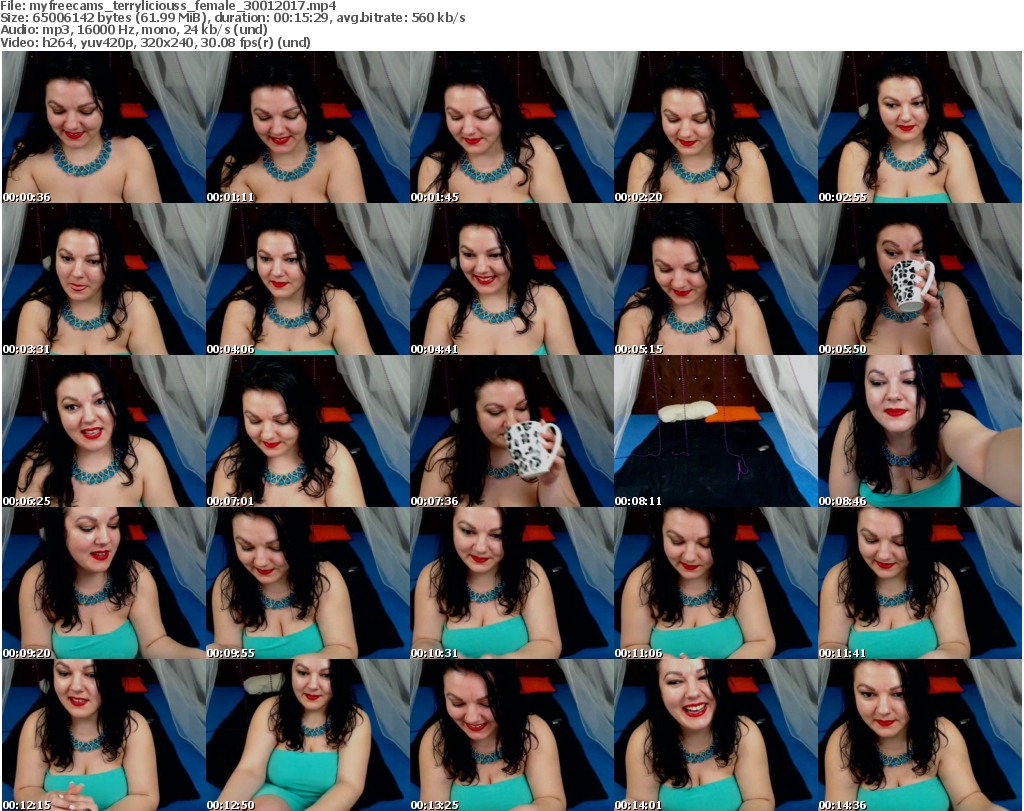Screen dimensions: 1024x811
Task: Click the File name header line
Action: [x=168, y=6]
